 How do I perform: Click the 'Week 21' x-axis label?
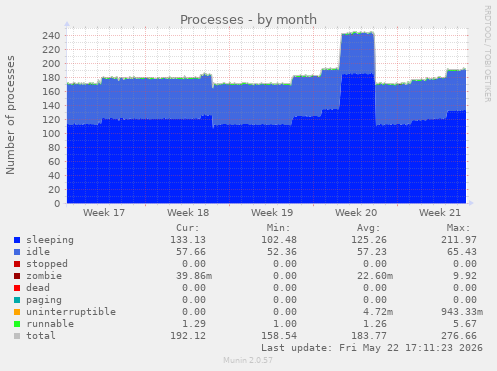tap(440, 213)
